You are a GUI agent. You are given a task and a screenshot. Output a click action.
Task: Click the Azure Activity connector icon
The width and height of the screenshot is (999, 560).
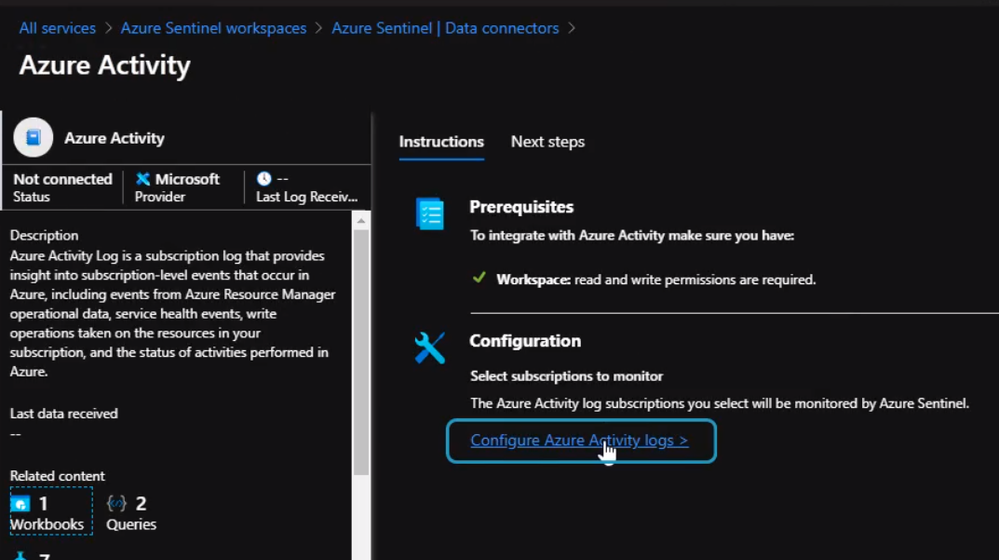[33, 137]
